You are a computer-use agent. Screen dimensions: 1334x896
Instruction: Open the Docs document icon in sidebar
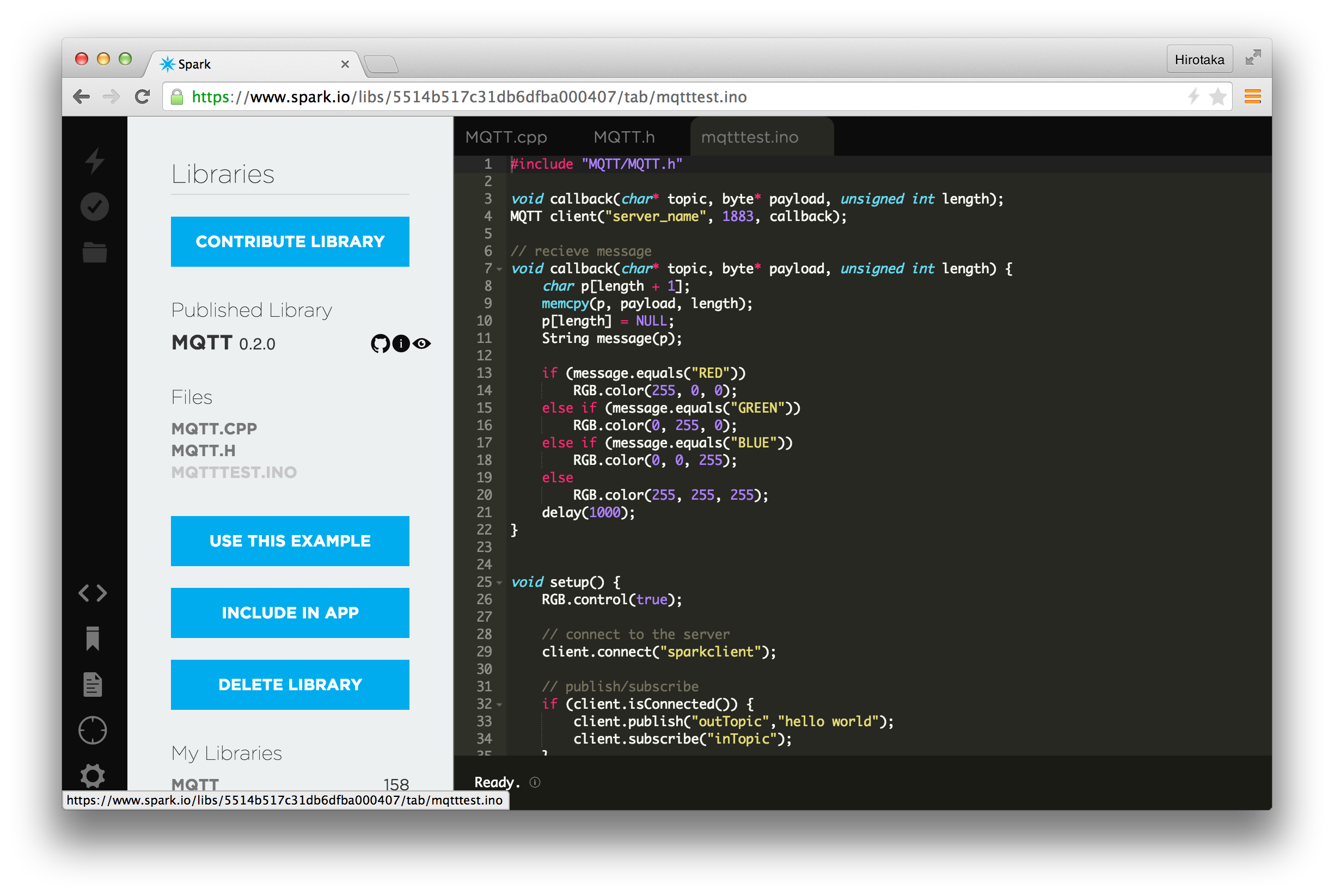pos(93,685)
